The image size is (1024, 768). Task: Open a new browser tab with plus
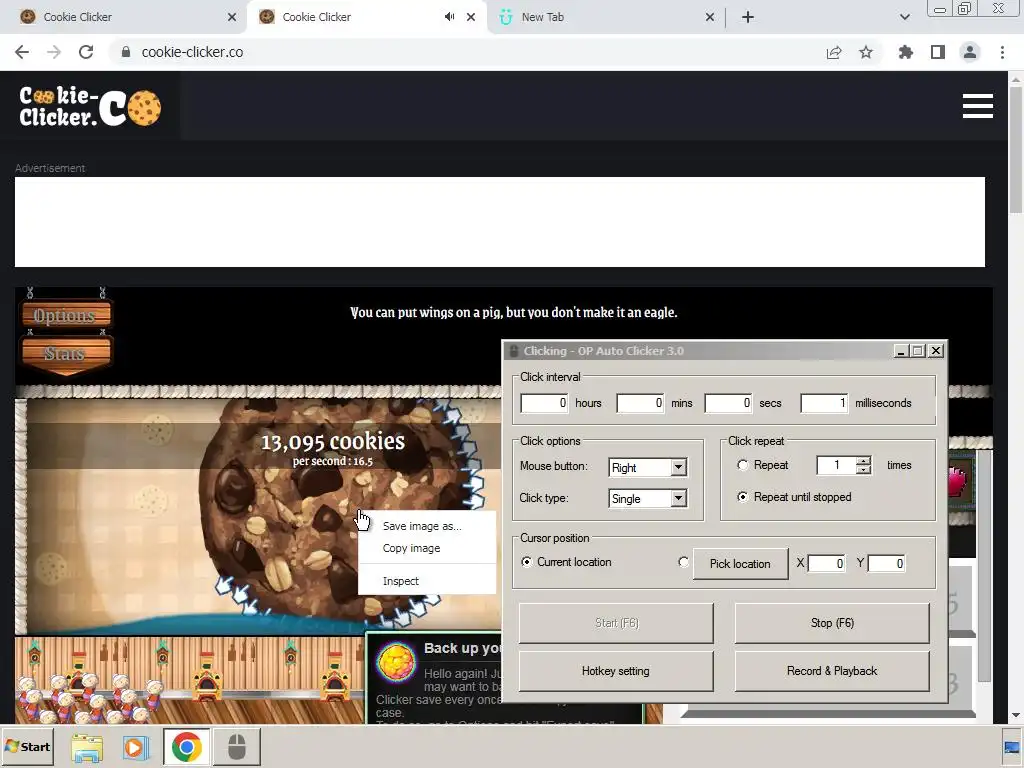tap(748, 17)
